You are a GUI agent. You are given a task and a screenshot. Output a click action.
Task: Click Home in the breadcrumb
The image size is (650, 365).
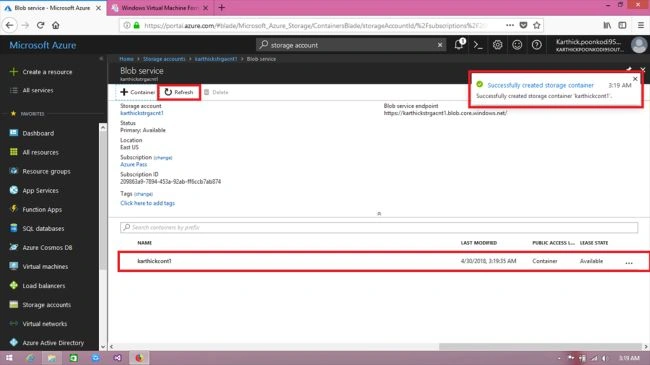pos(126,59)
